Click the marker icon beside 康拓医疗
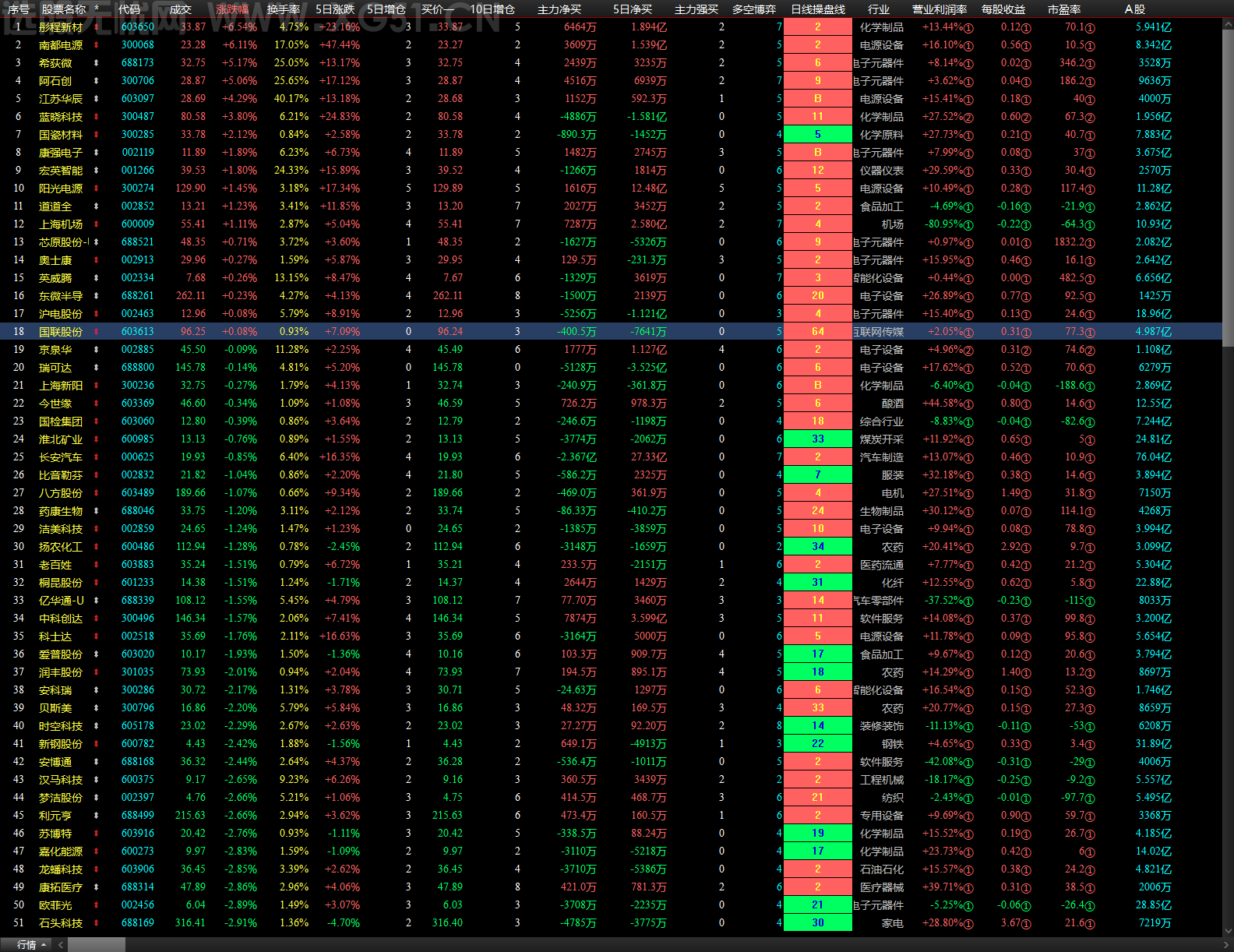1234x952 pixels. tap(97, 887)
